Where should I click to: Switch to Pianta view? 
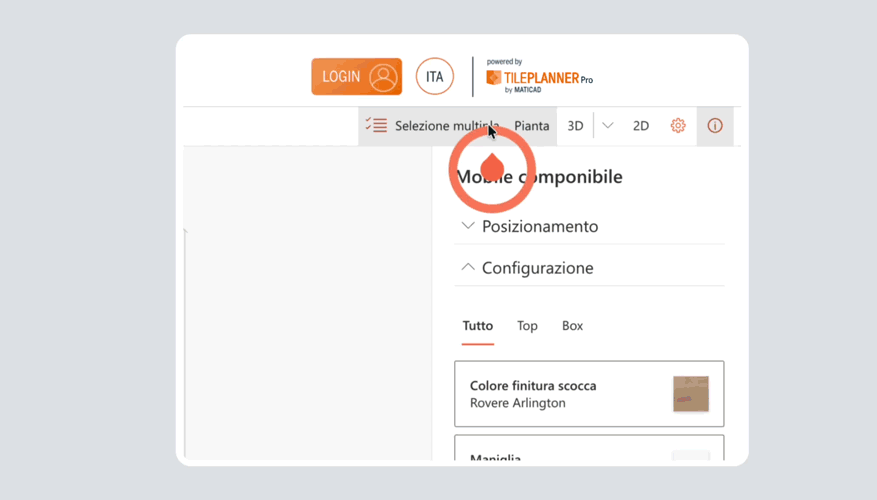pyautogui.click(x=531, y=126)
